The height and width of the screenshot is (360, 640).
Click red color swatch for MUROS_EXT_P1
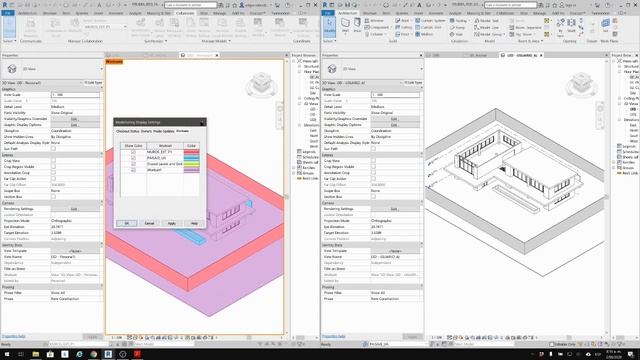(x=191, y=152)
